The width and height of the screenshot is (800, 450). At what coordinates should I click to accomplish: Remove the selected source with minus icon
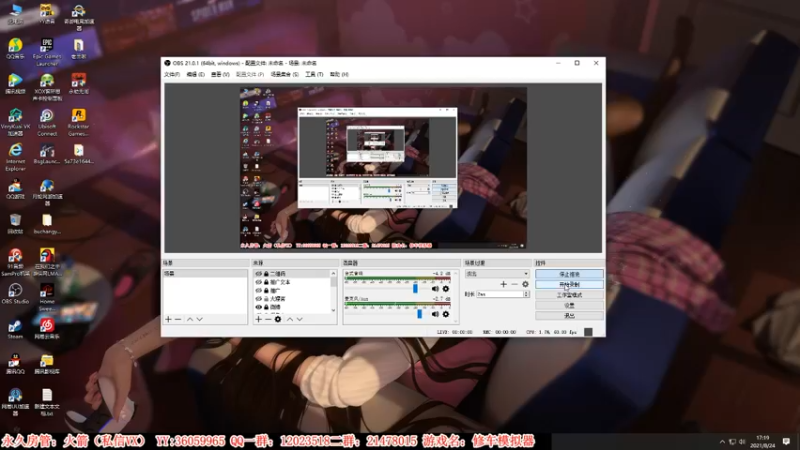coord(268,319)
